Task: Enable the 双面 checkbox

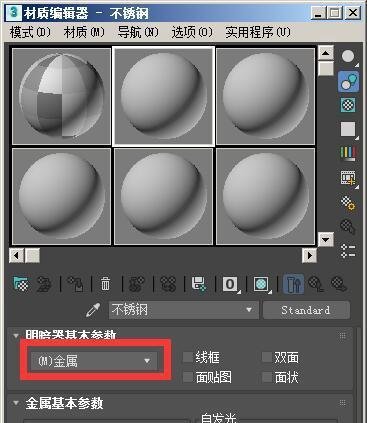Action: [x=267, y=357]
